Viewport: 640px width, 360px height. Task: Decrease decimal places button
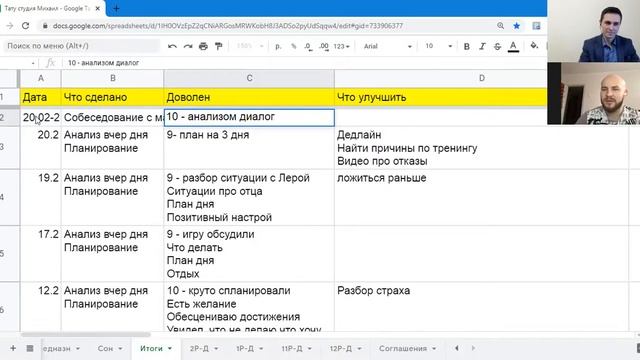click(x=308, y=46)
